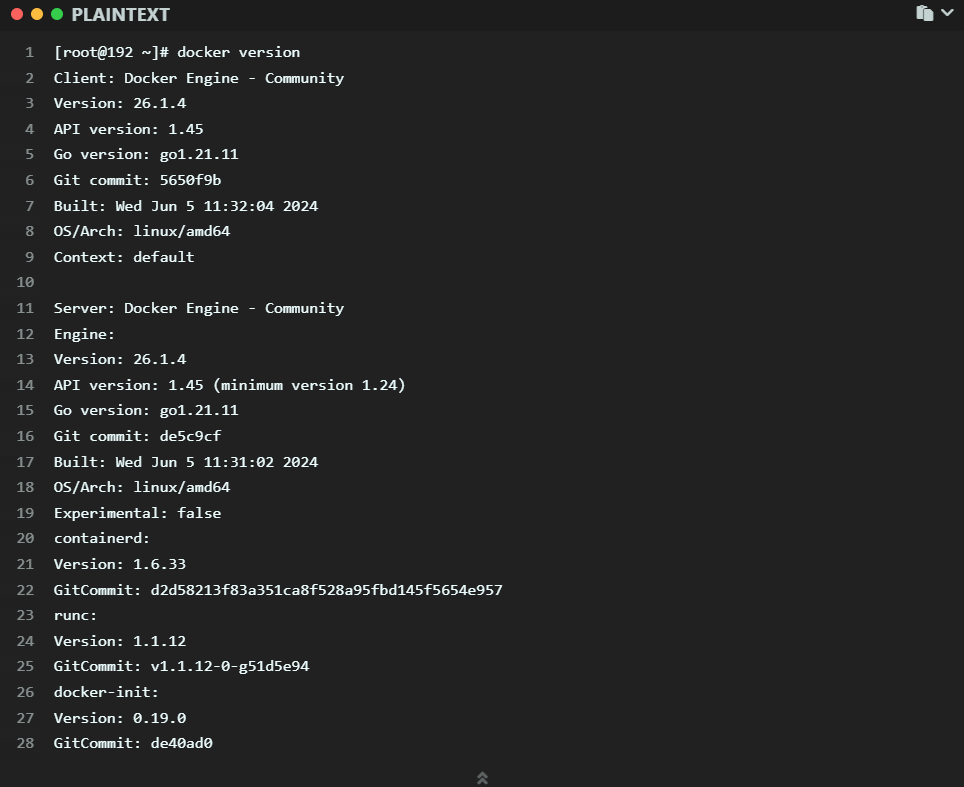Click line number 10 in the gutter
Image resolution: width=964 pixels, height=787 pixels.
pos(25,282)
